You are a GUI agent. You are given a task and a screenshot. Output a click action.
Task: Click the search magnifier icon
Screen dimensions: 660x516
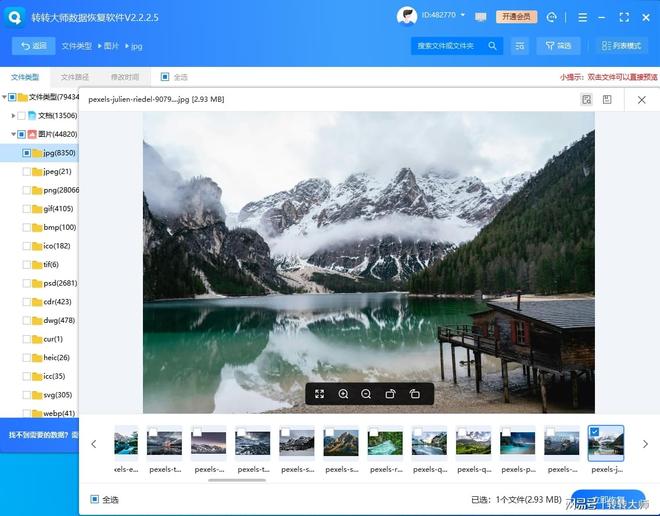pyautogui.click(x=492, y=46)
